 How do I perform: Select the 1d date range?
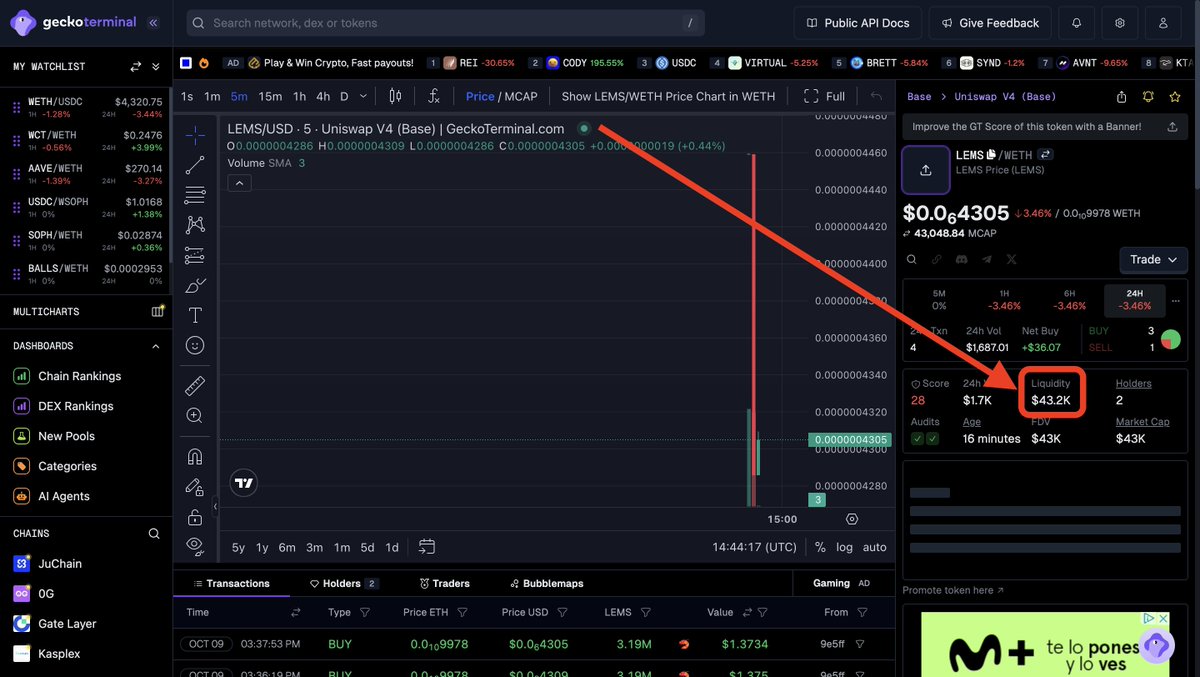click(x=392, y=547)
